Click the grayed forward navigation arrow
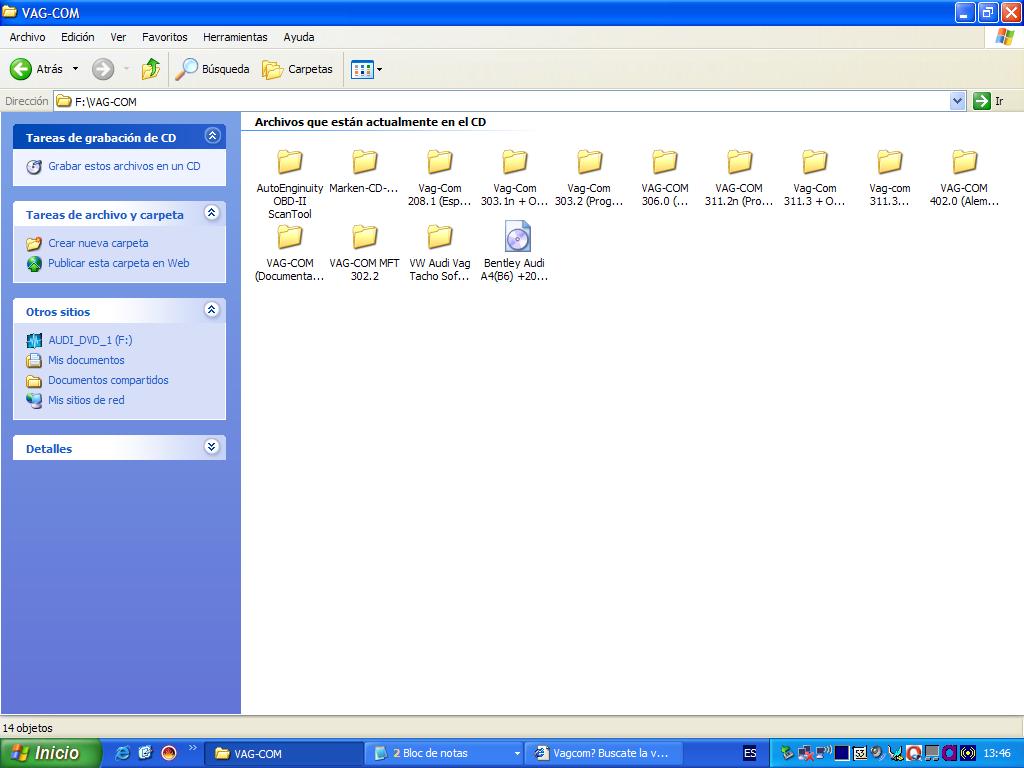Screen dimensions: 1024x768 (x=103, y=69)
